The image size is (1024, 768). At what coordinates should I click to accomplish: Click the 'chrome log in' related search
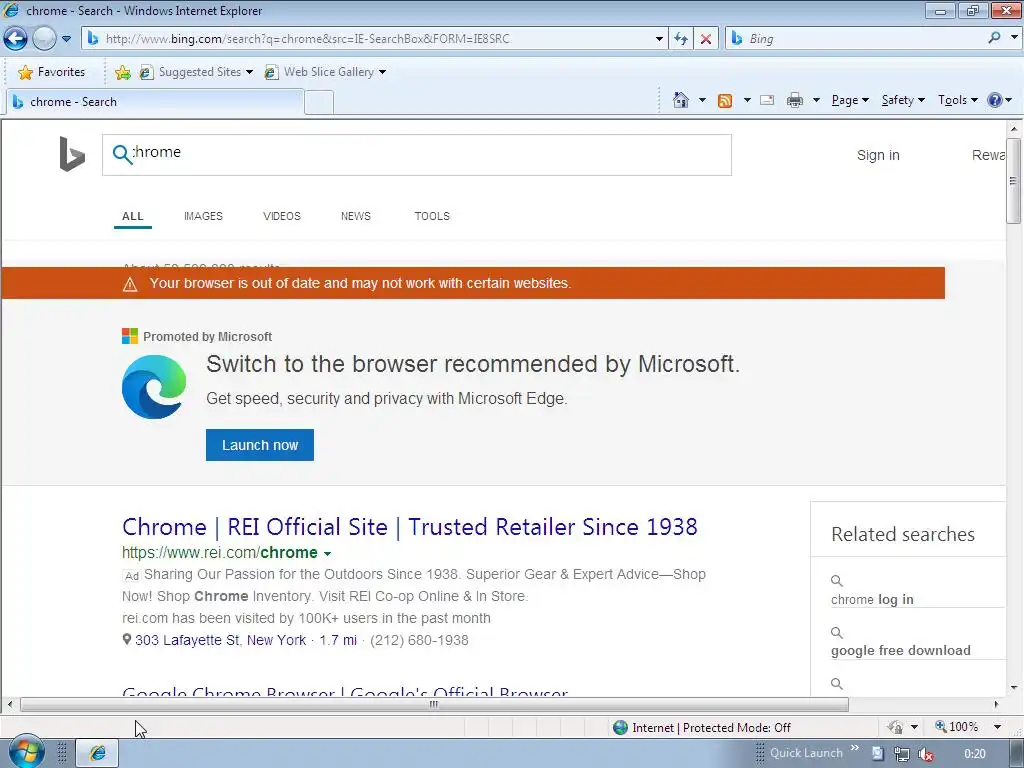click(872, 600)
